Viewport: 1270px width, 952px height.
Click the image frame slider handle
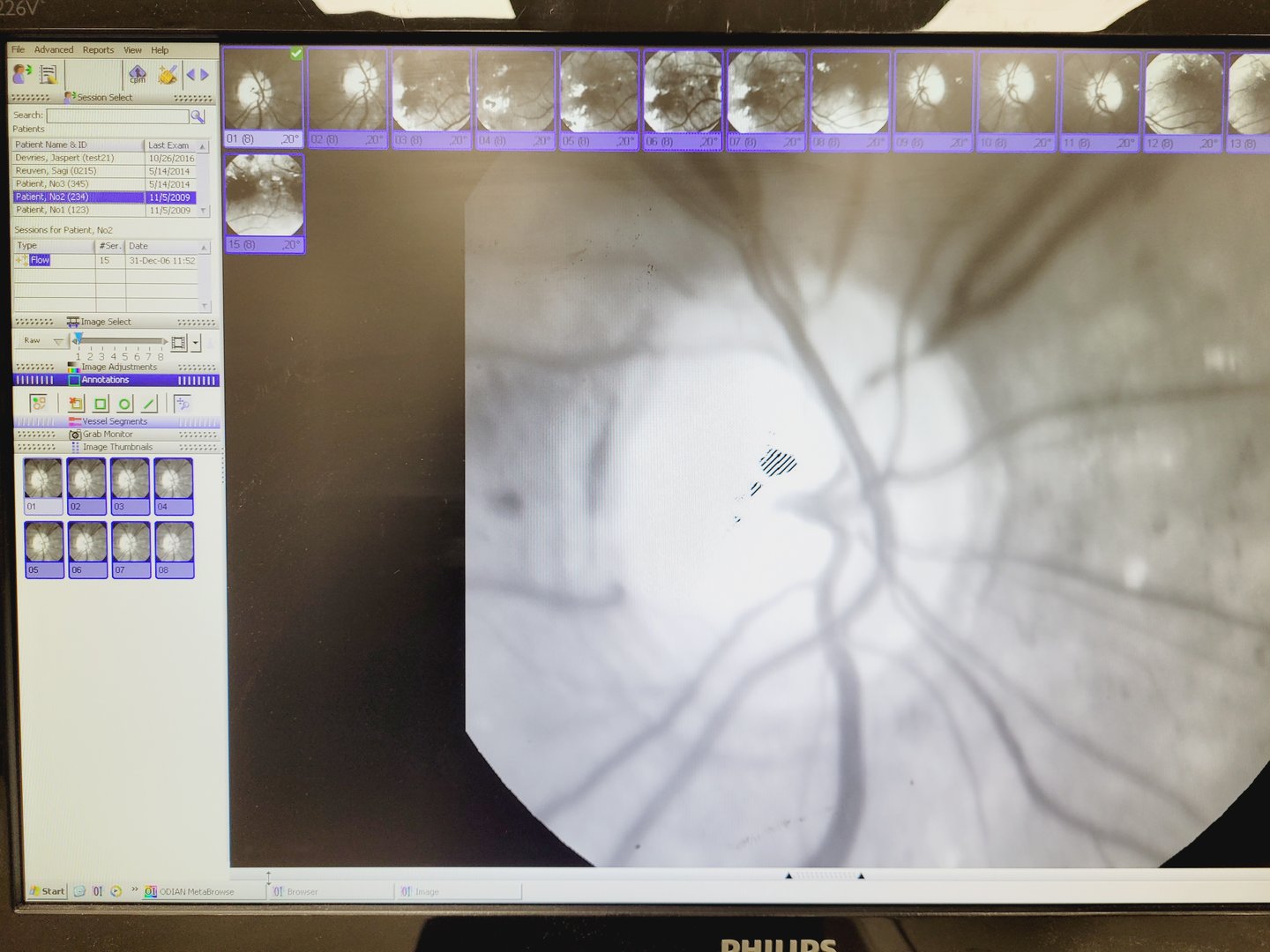pyautogui.click(x=78, y=339)
